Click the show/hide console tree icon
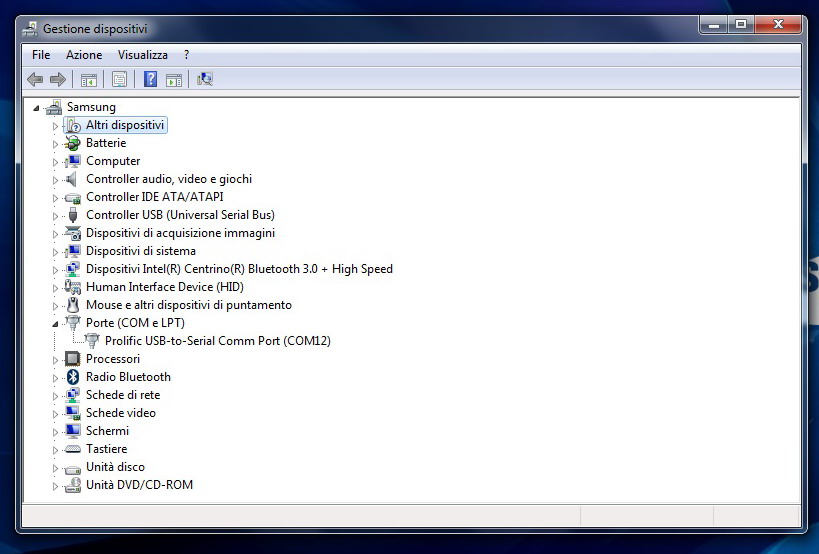The height and width of the screenshot is (554, 819). coord(89,79)
